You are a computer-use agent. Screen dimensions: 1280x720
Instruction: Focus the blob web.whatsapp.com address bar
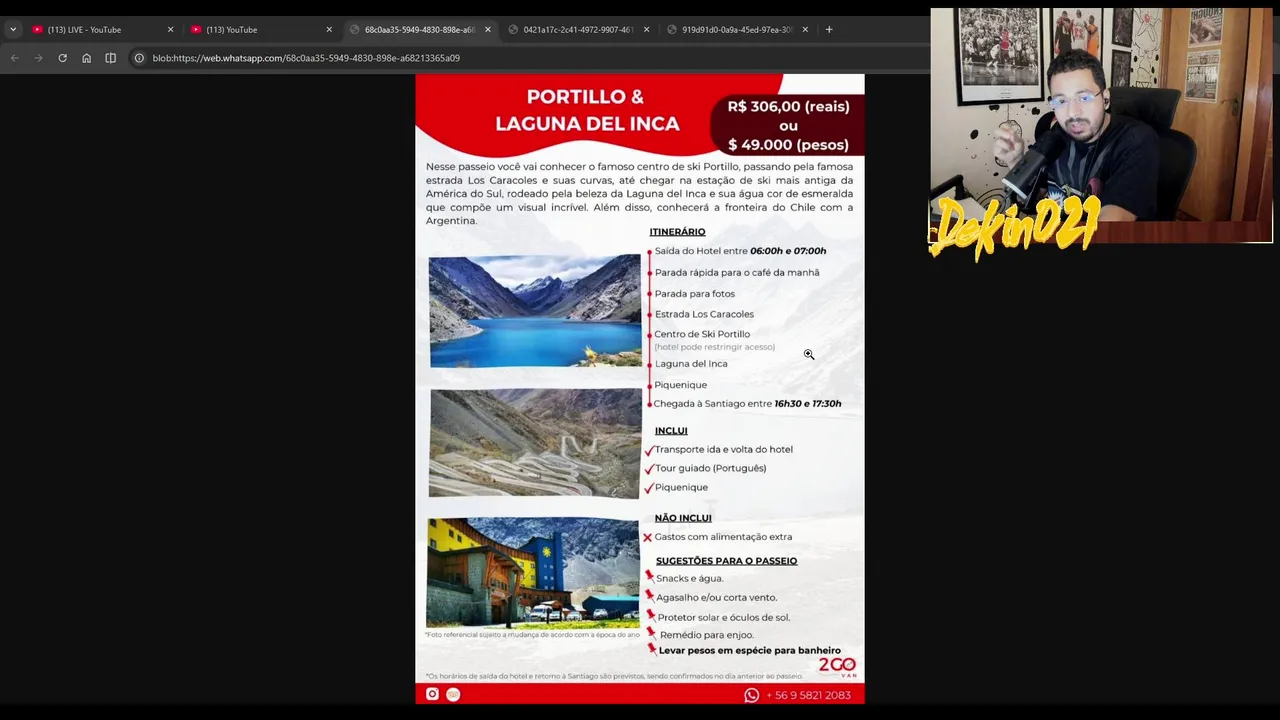(306, 58)
